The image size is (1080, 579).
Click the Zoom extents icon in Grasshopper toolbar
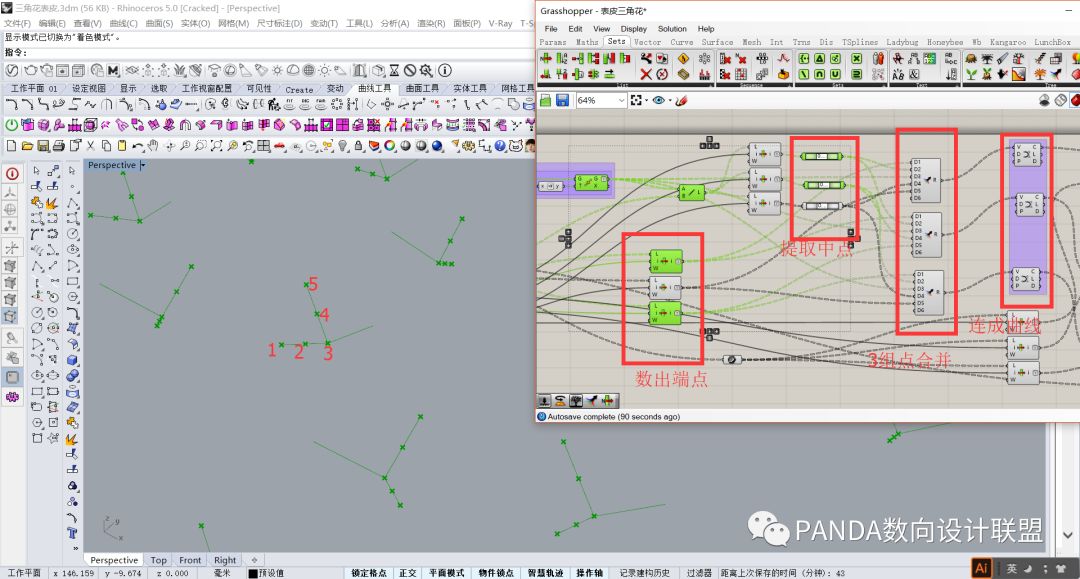[636, 101]
